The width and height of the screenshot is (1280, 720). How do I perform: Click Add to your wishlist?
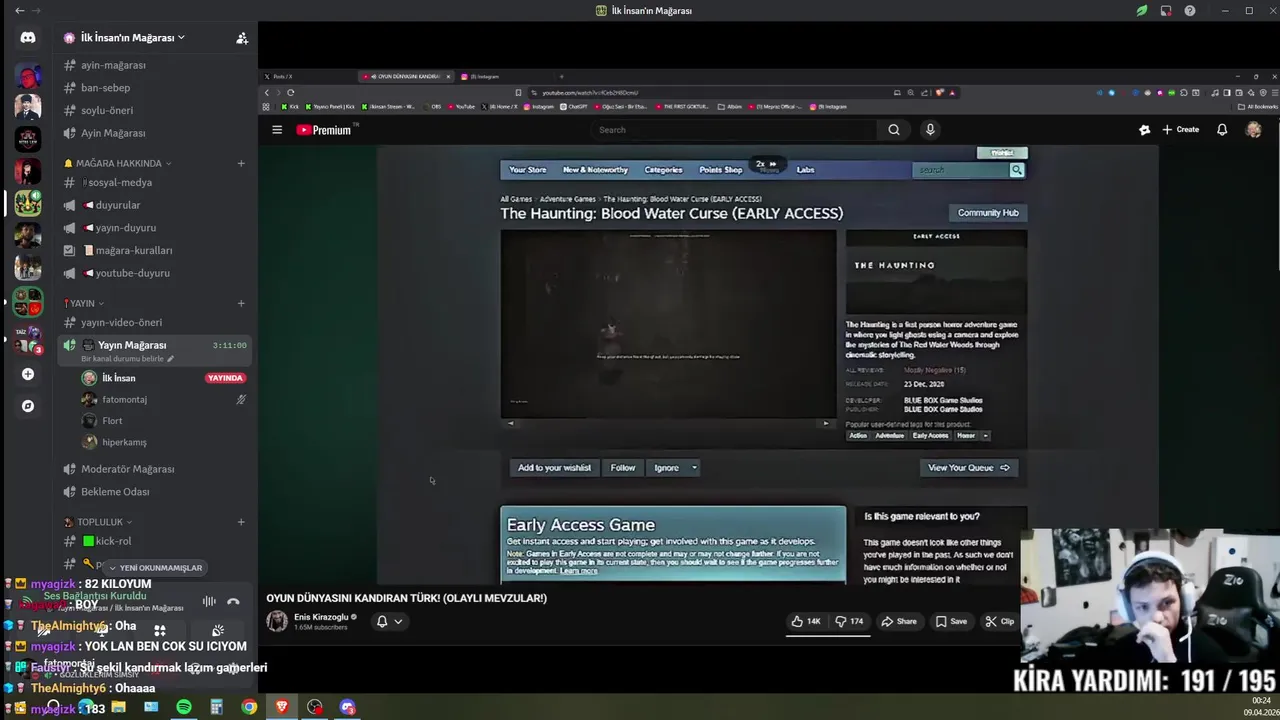coord(554,468)
